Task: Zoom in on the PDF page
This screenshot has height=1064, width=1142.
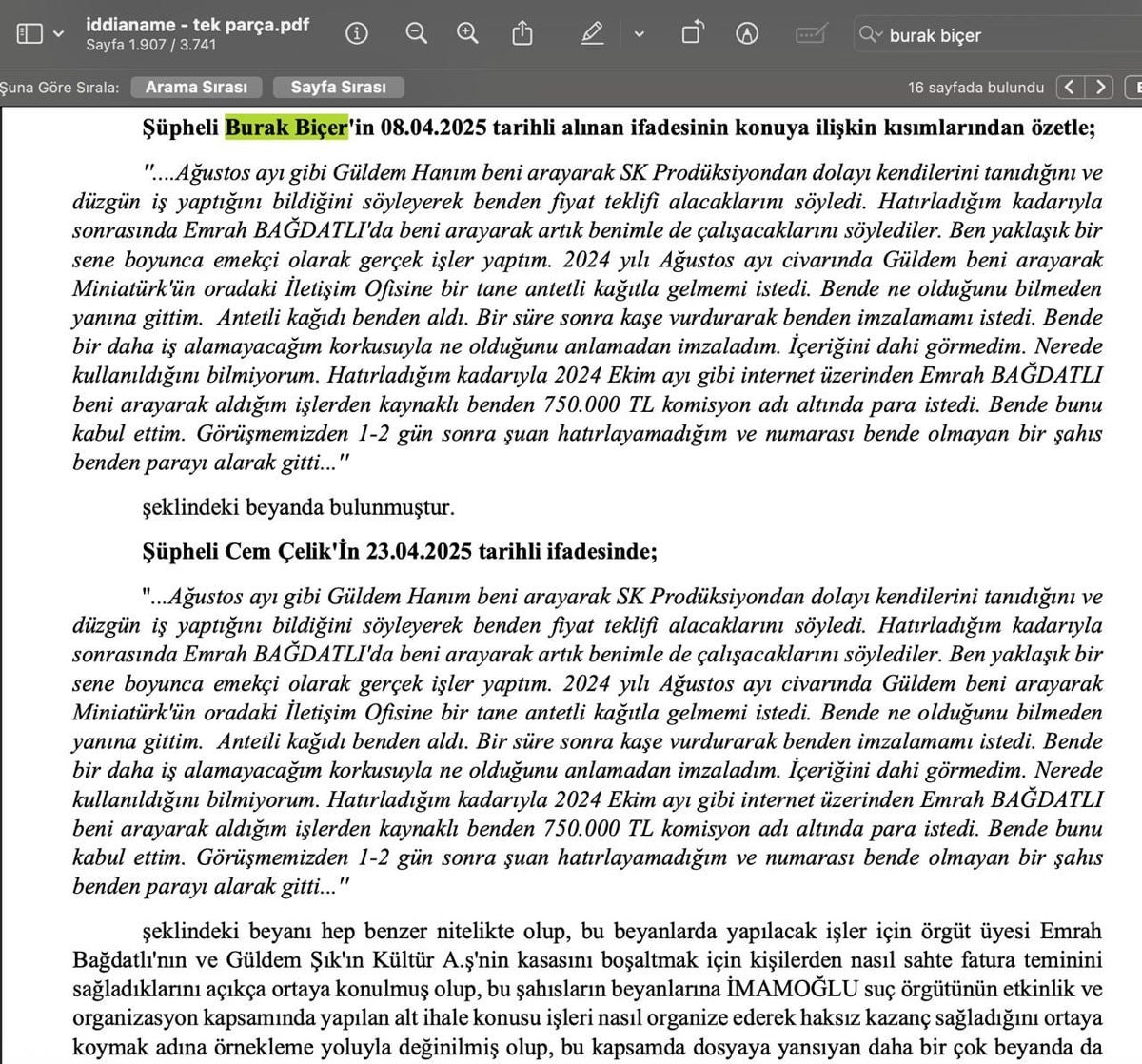Action: pos(467,34)
